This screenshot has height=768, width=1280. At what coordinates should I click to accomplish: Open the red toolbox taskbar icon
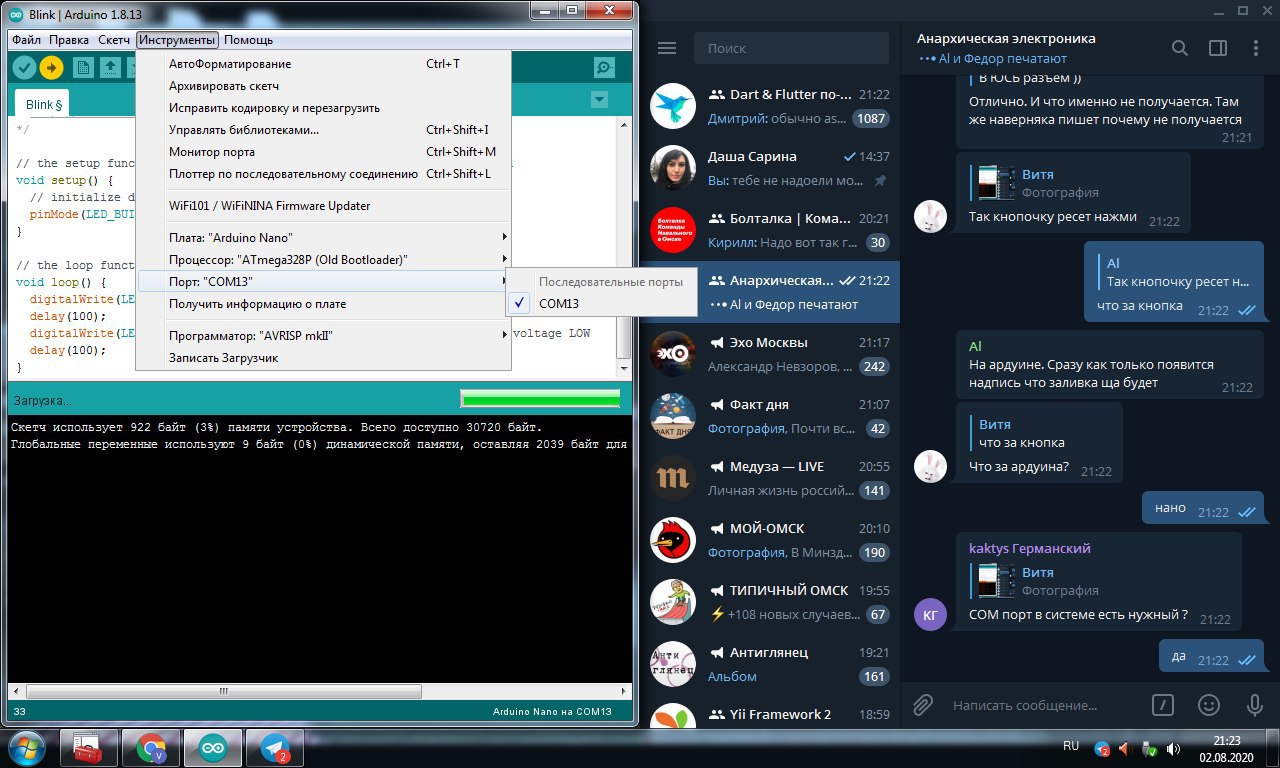88,748
